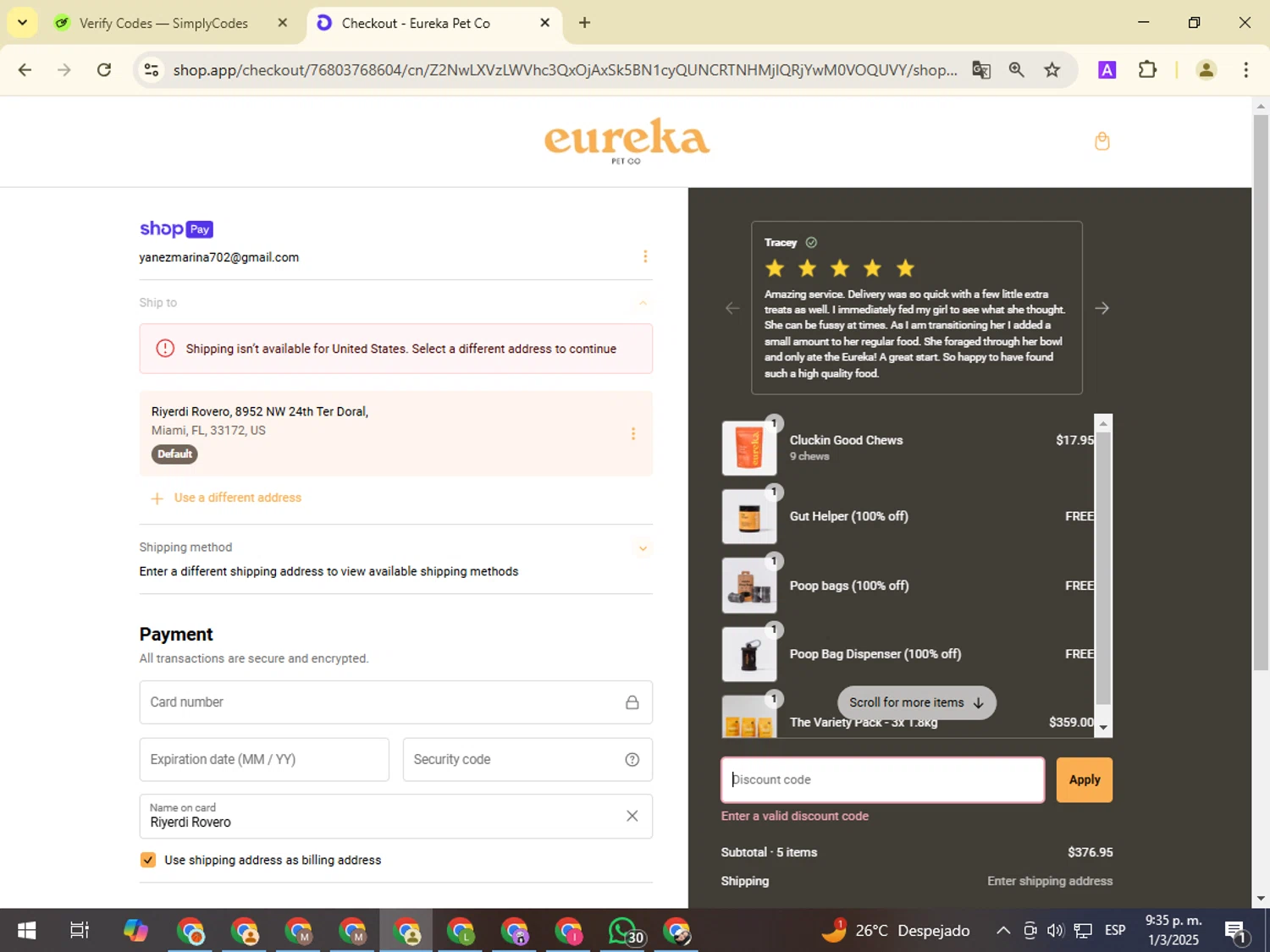Open Gut Helper product thumbnail
Viewport: 1270px width, 952px height.
tap(749, 516)
